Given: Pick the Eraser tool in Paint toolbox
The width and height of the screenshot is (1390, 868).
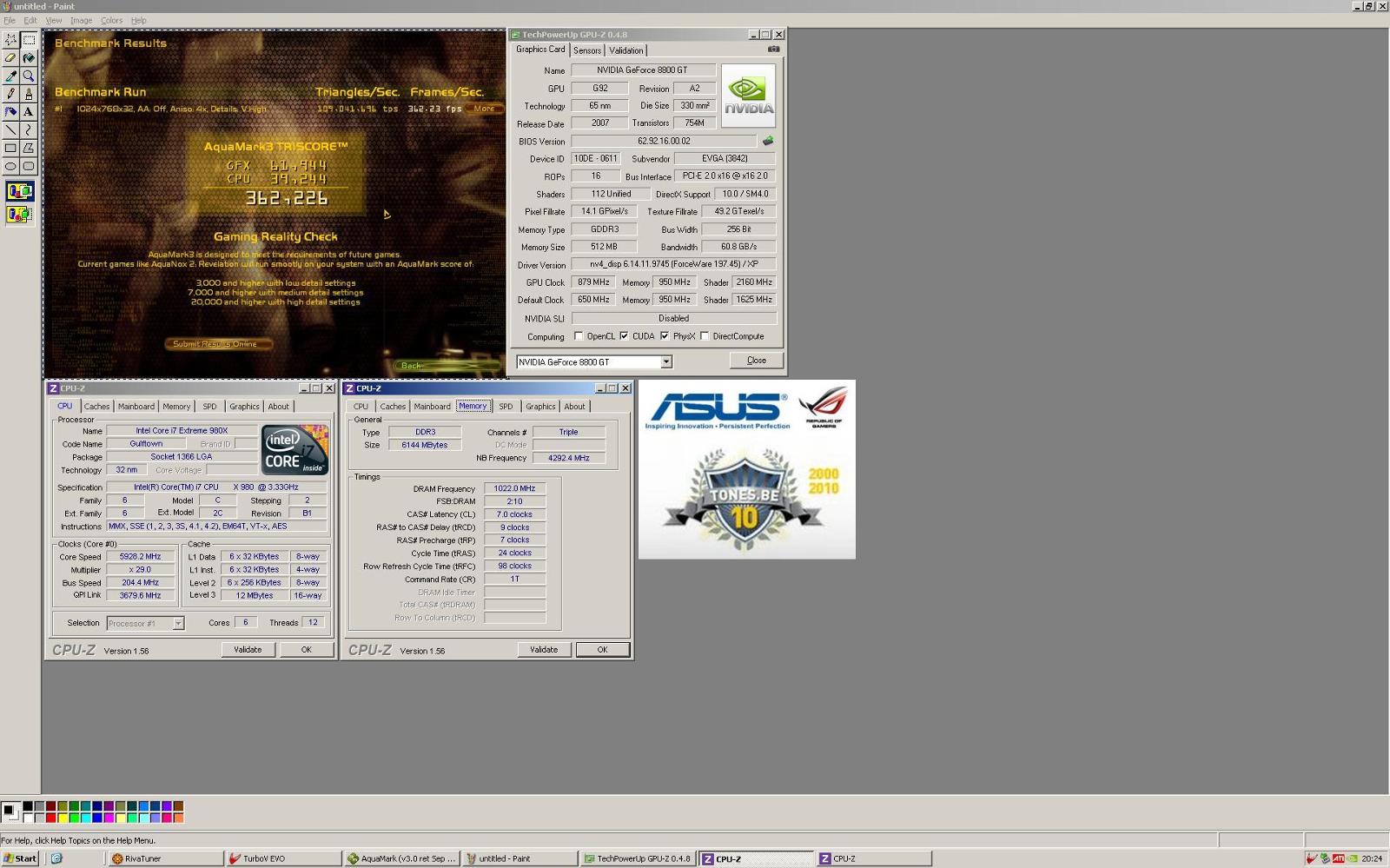Looking at the screenshot, I should tap(10, 57).
